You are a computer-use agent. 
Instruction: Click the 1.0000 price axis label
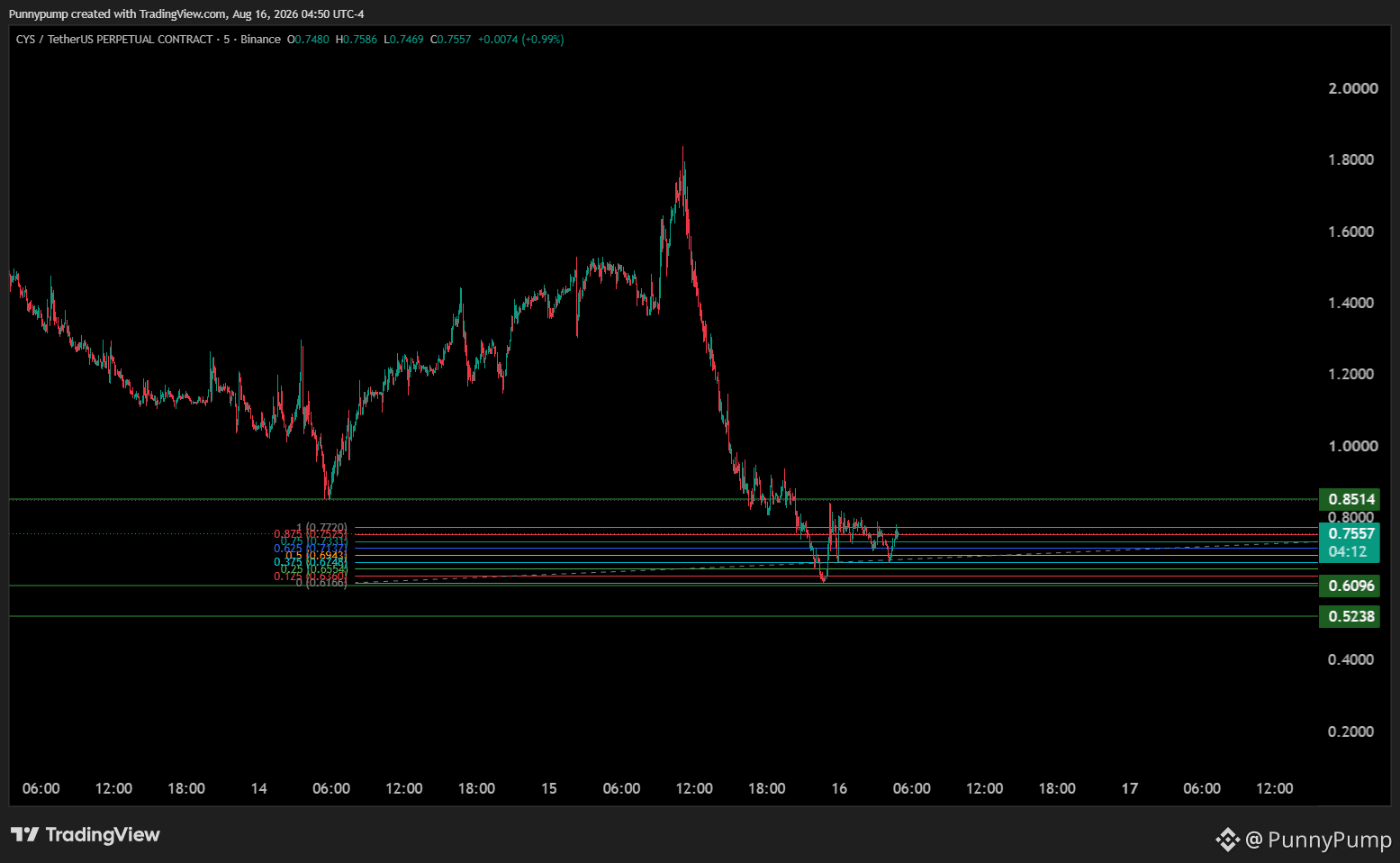click(1353, 446)
